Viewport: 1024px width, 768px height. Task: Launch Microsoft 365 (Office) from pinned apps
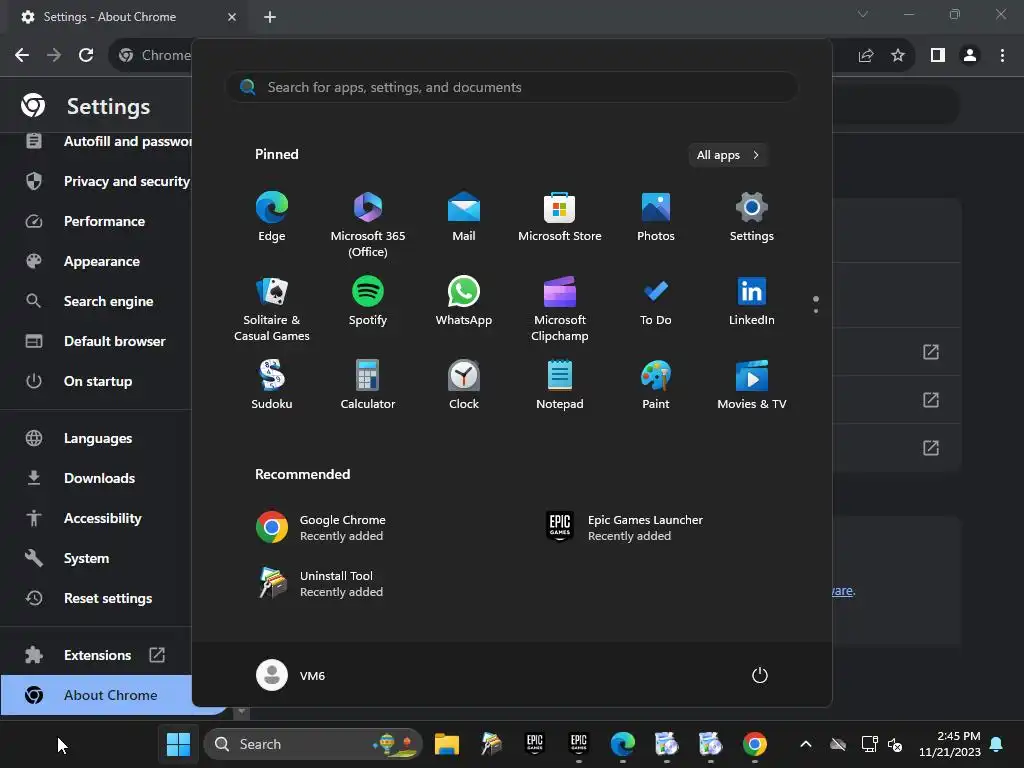[x=368, y=224]
